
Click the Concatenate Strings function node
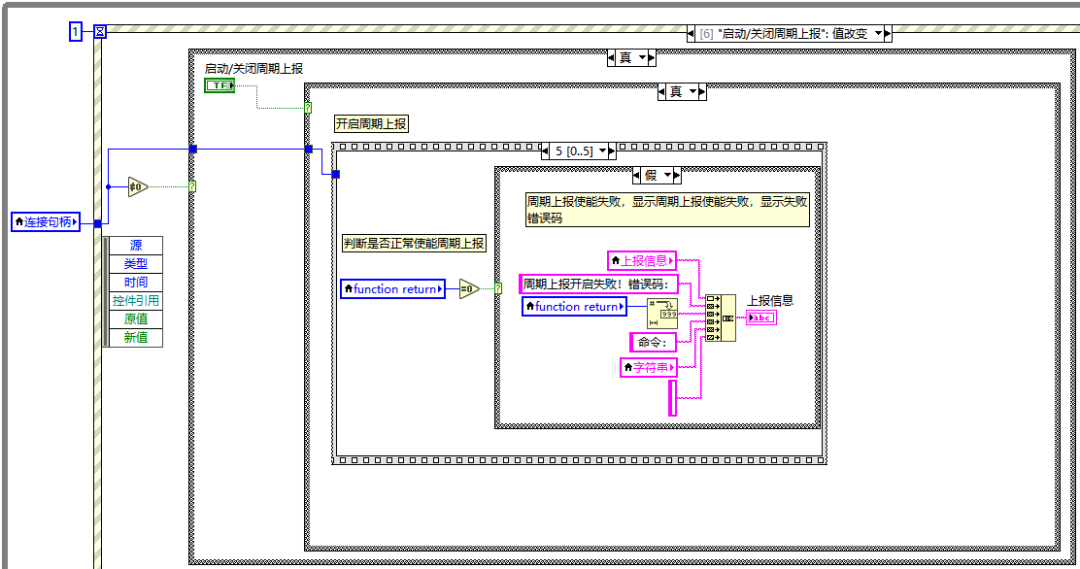pyautogui.click(x=720, y=318)
